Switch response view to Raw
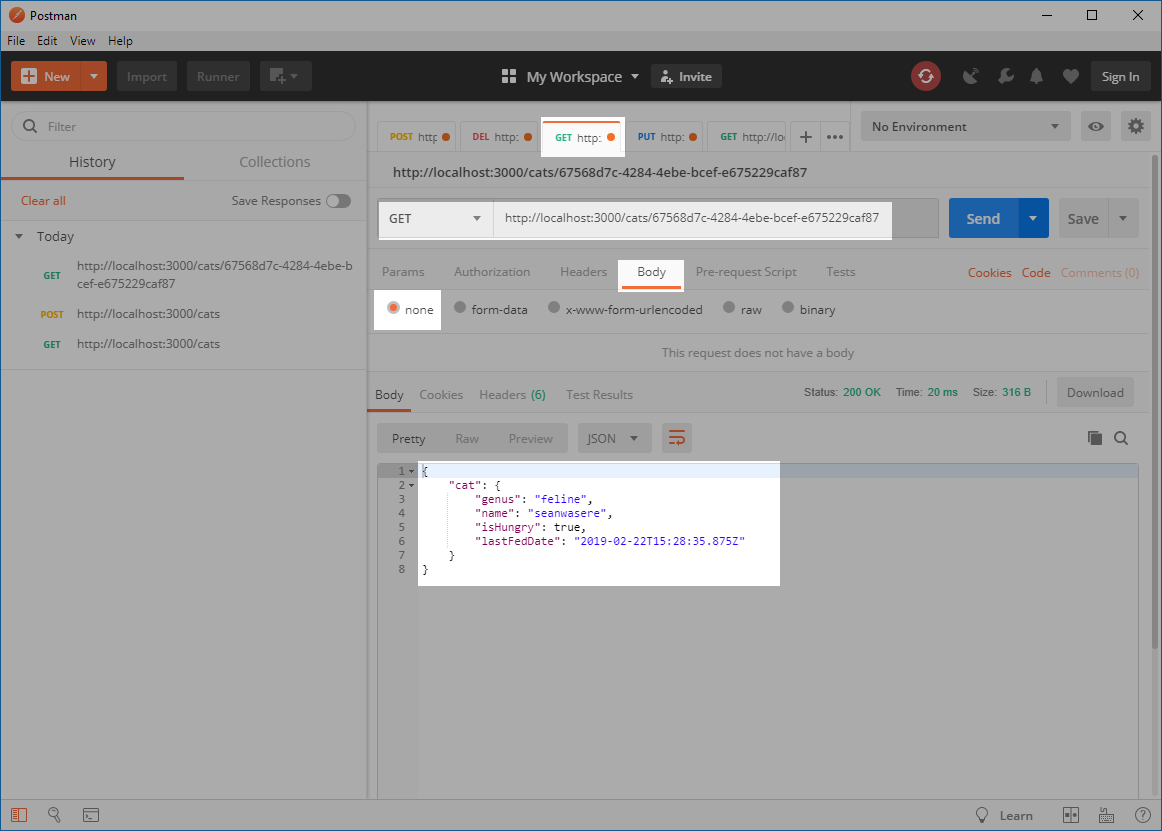 (x=467, y=439)
